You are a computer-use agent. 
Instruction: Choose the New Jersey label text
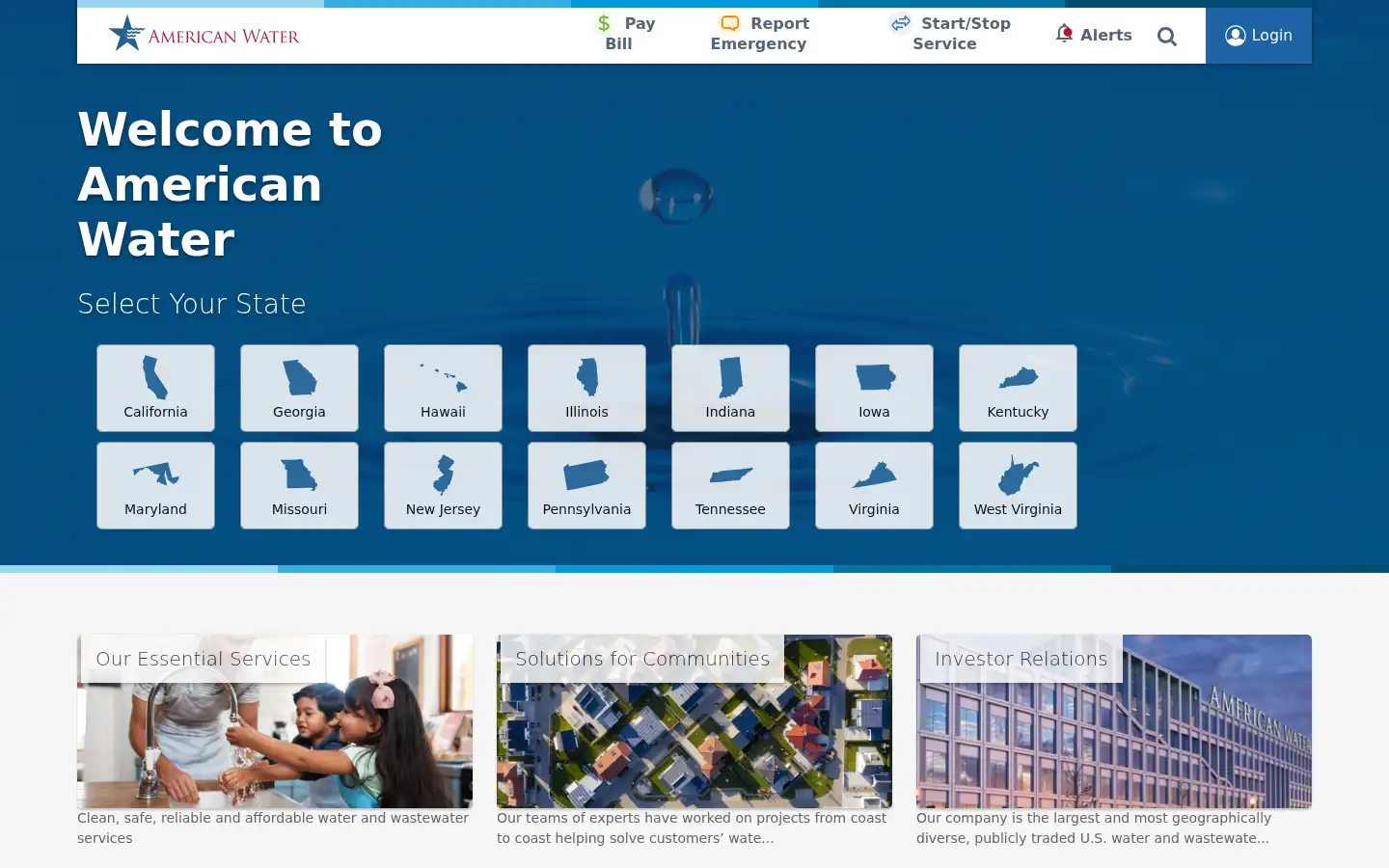tap(443, 509)
